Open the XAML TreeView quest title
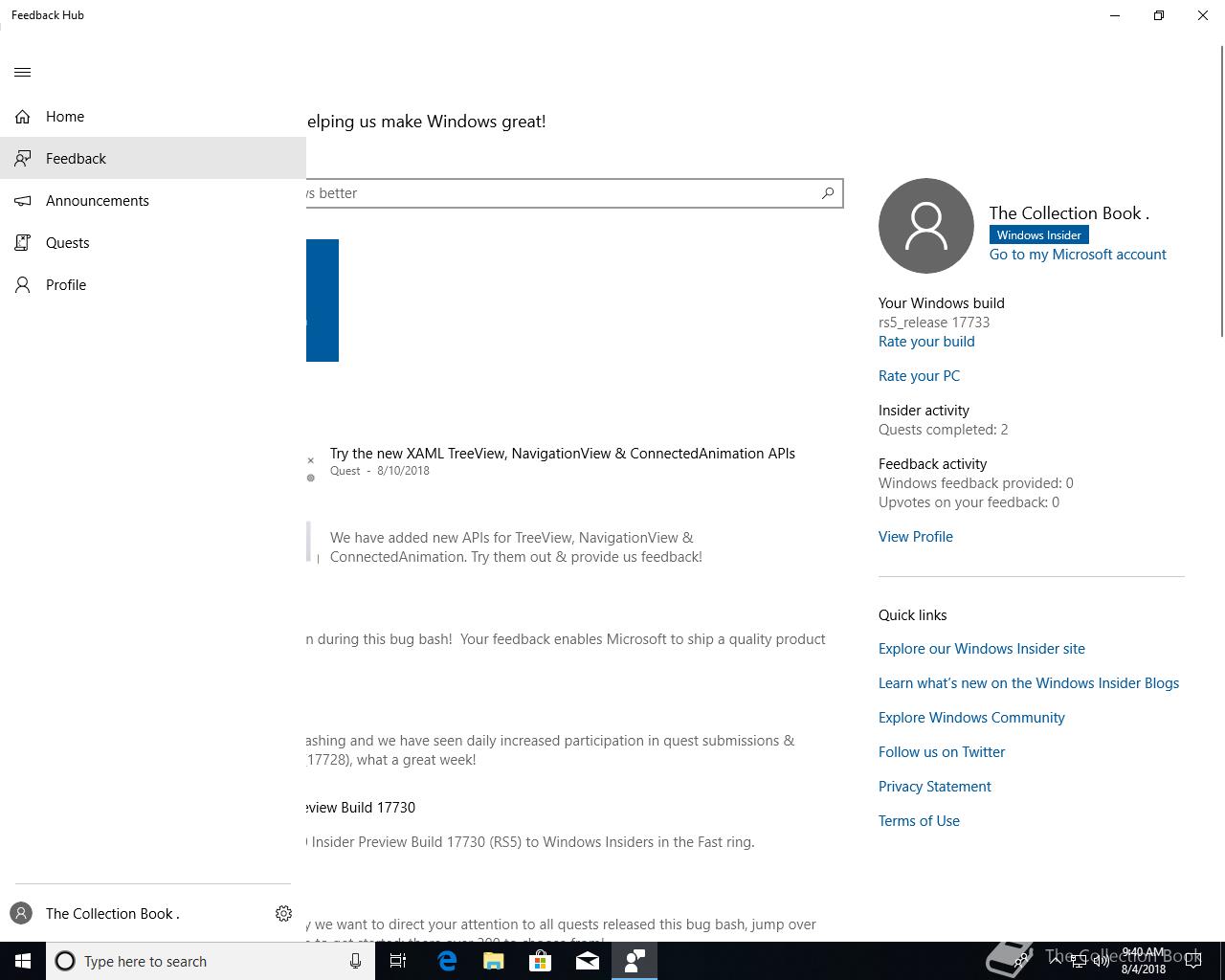Image resolution: width=1225 pixels, height=980 pixels. [563, 454]
